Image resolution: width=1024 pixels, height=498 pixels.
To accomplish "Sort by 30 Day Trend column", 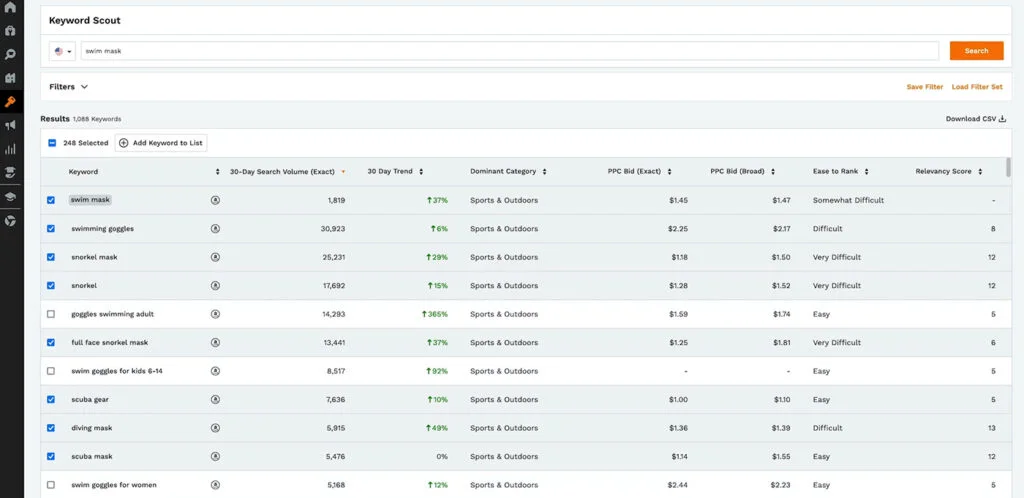I will [x=421, y=172].
